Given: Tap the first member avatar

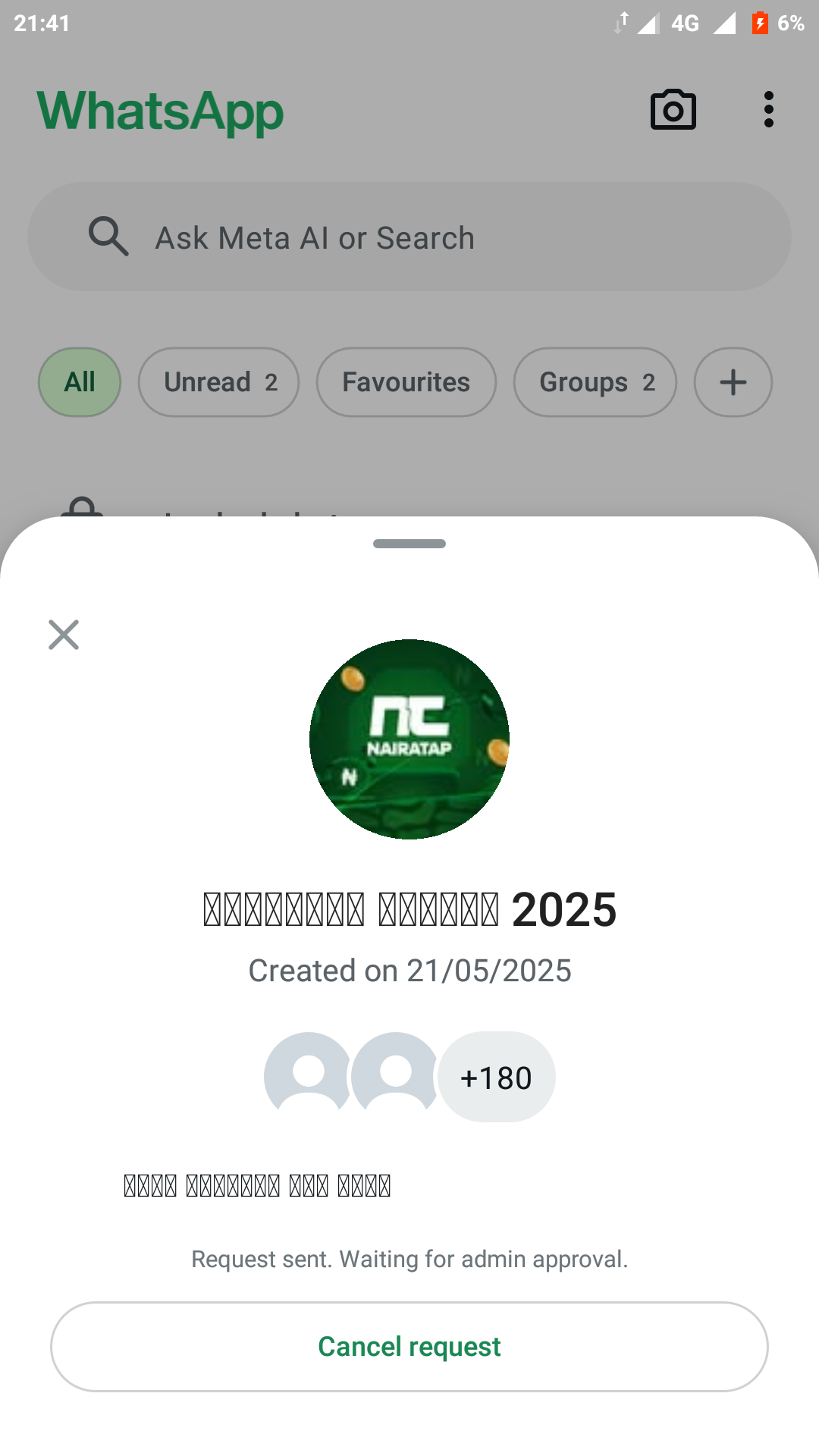Looking at the screenshot, I should tap(308, 1076).
